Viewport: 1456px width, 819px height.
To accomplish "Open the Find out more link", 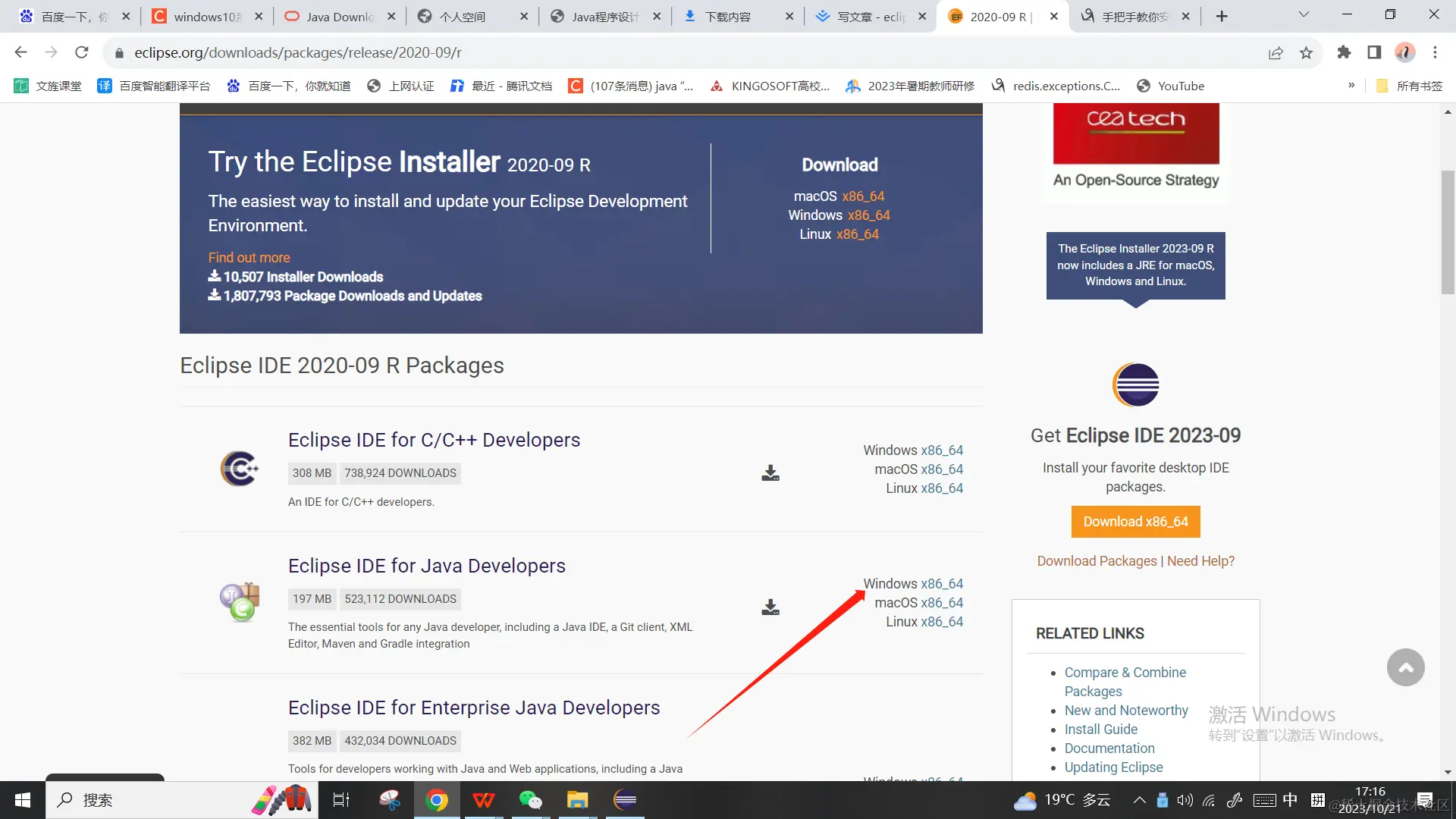I will (x=249, y=258).
